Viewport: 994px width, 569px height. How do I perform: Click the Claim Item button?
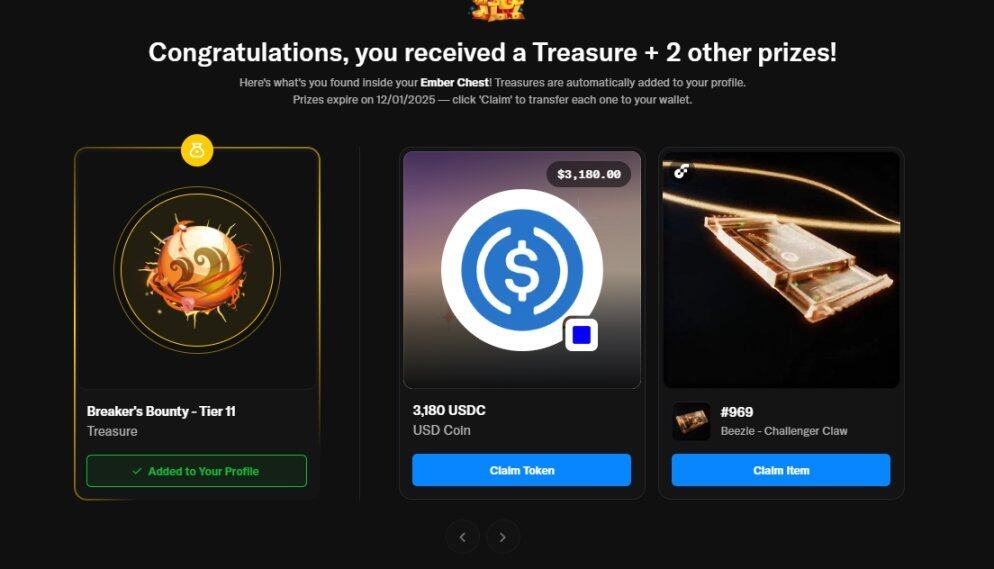[780, 470]
